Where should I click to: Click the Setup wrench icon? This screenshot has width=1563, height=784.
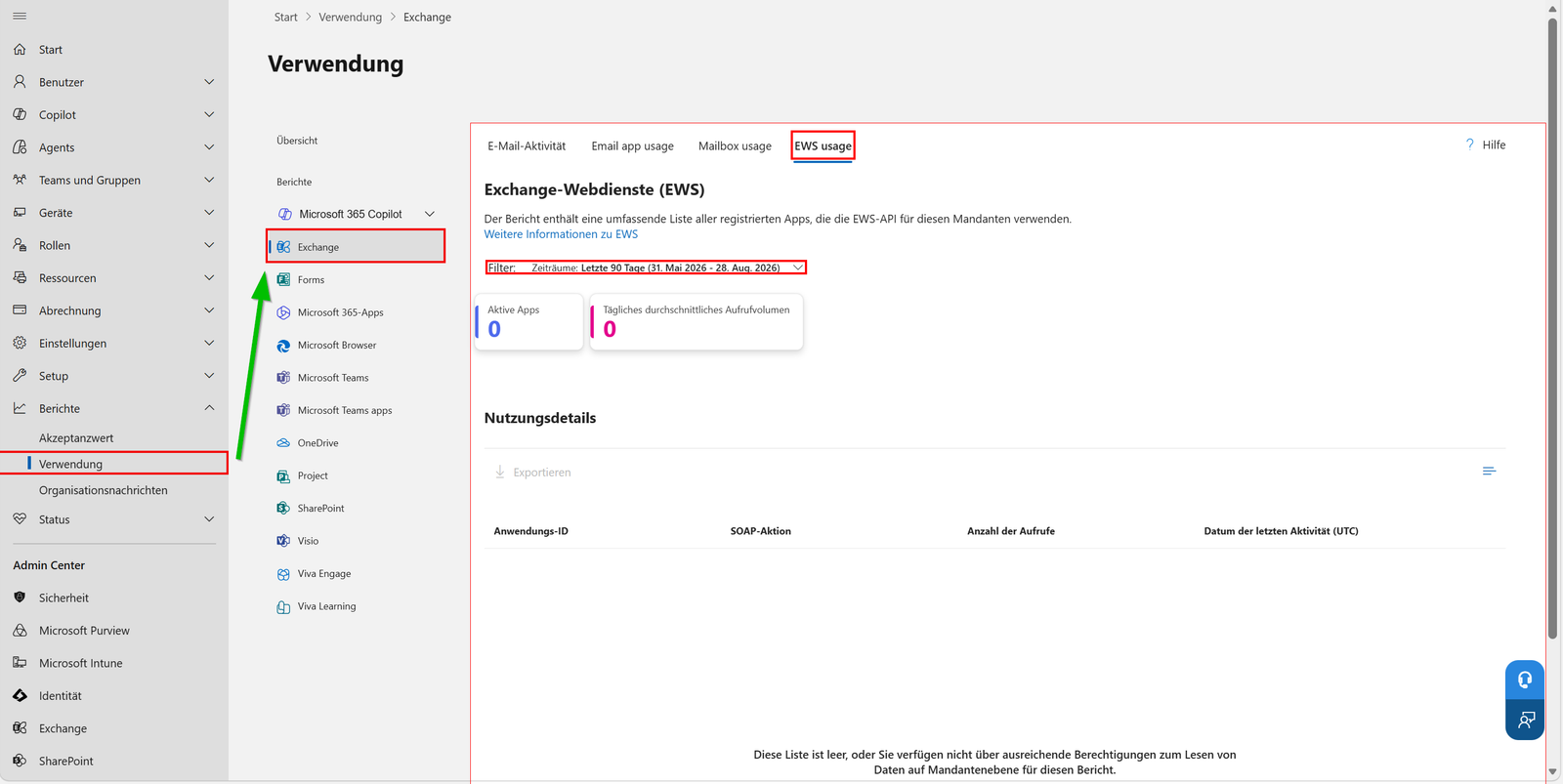[x=20, y=376]
